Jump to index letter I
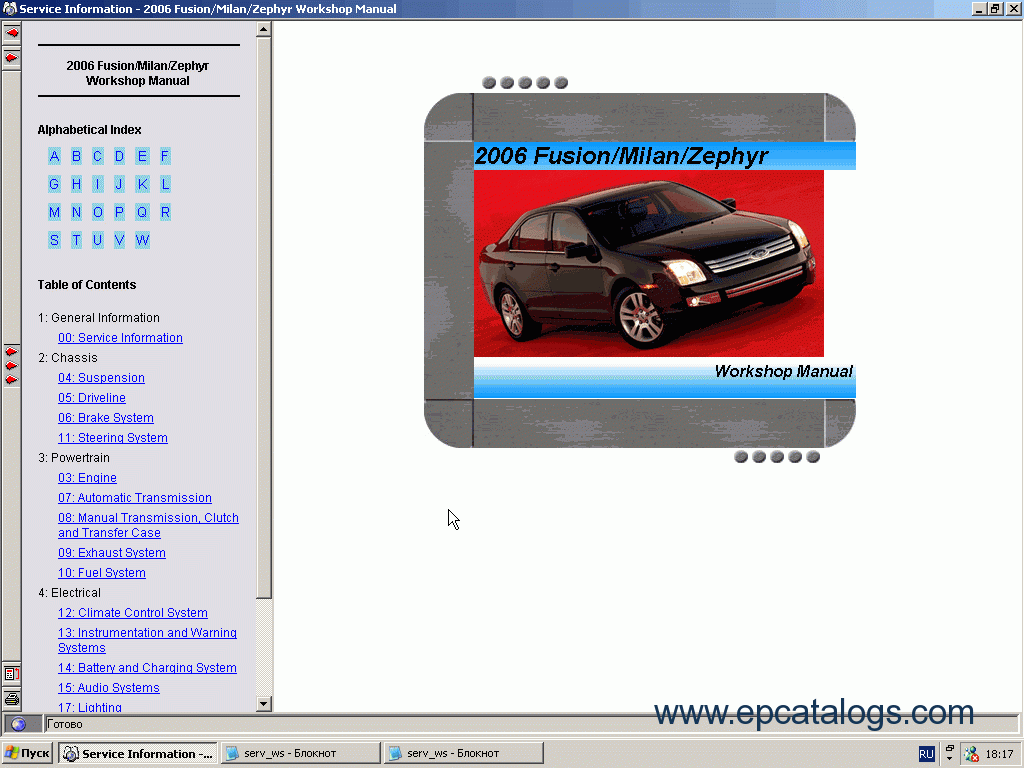 (x=97, y=184)
